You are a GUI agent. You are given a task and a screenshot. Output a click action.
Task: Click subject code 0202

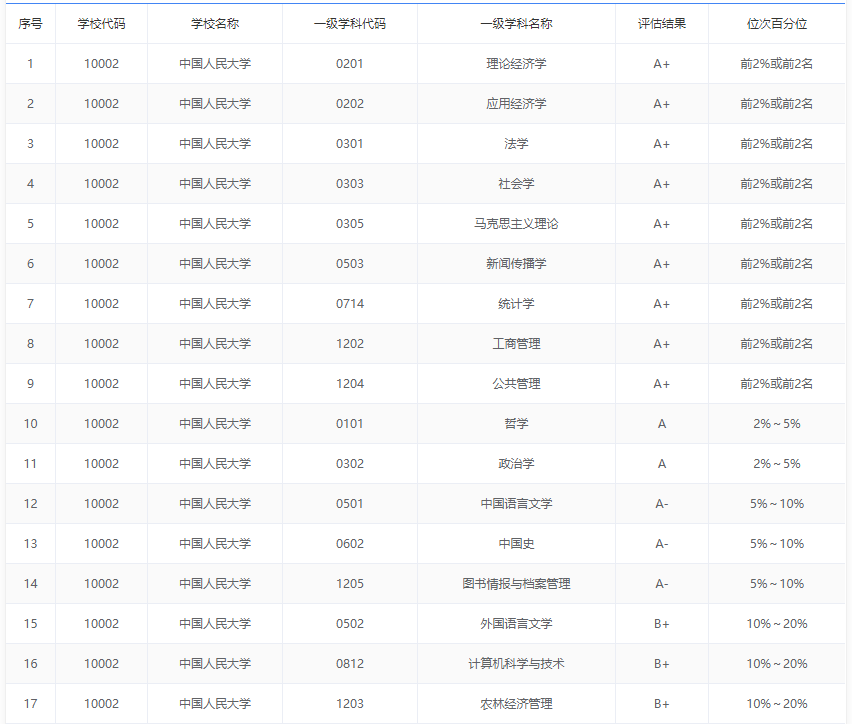point(350,104)
